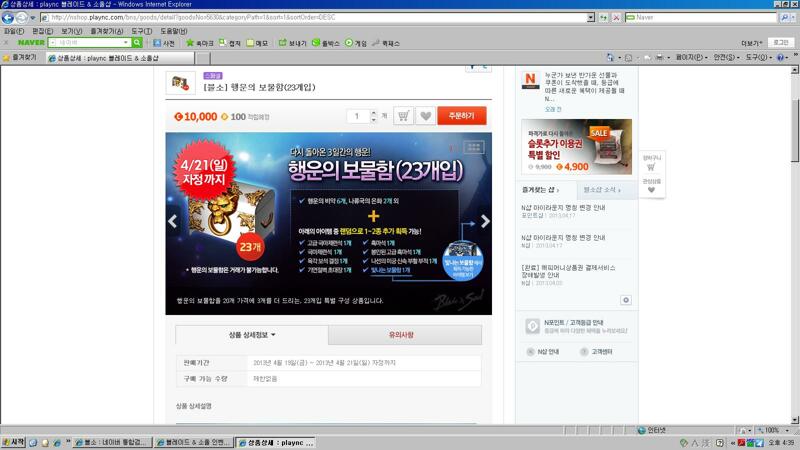This screenshot has width=800, height=450.
Task: Click the quantity spinner arrows
Action: 373,116
